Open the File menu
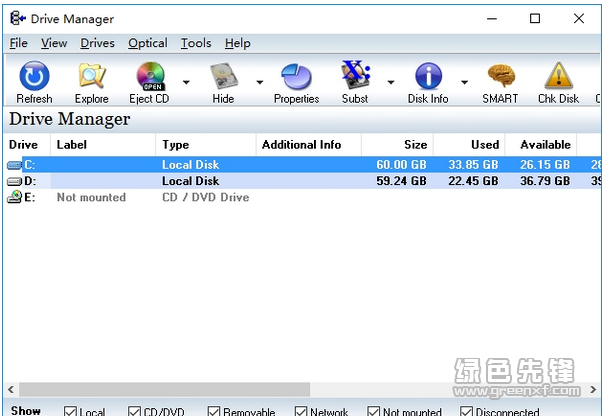This screenshot has width=602, height=416. (18, 43)
